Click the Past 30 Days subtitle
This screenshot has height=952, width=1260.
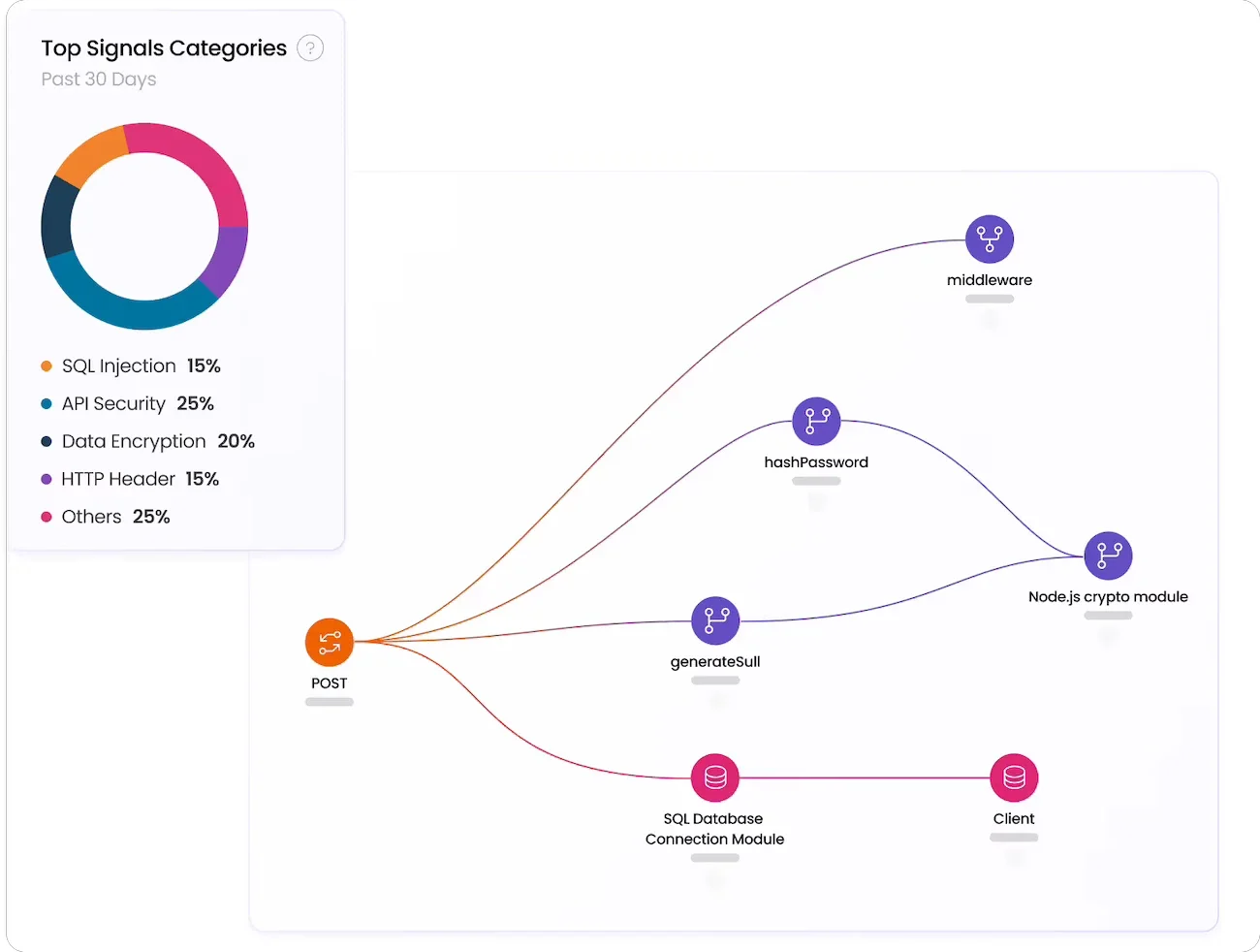point(99,79)
